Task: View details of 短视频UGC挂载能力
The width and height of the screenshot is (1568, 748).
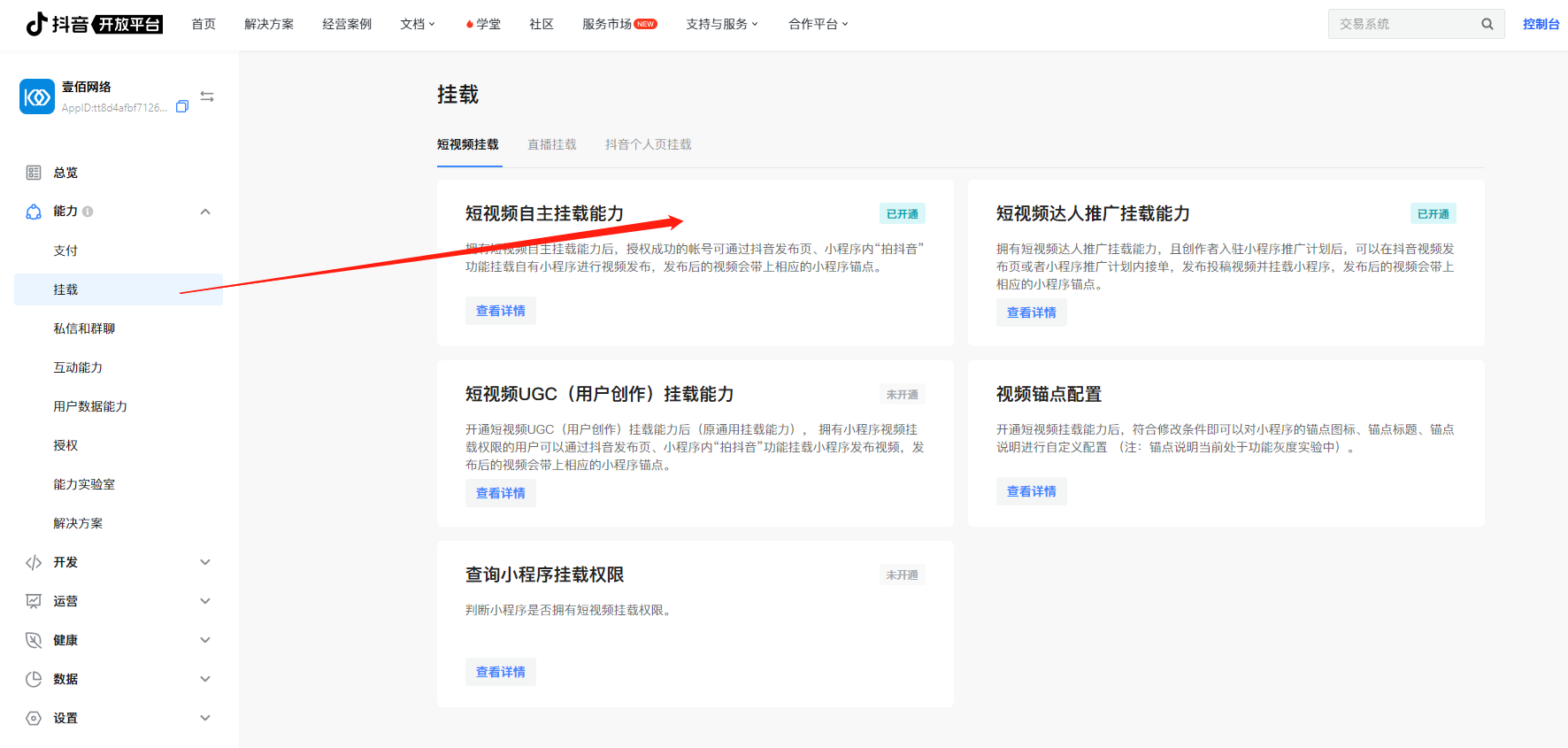Action: tap(501, 493)
